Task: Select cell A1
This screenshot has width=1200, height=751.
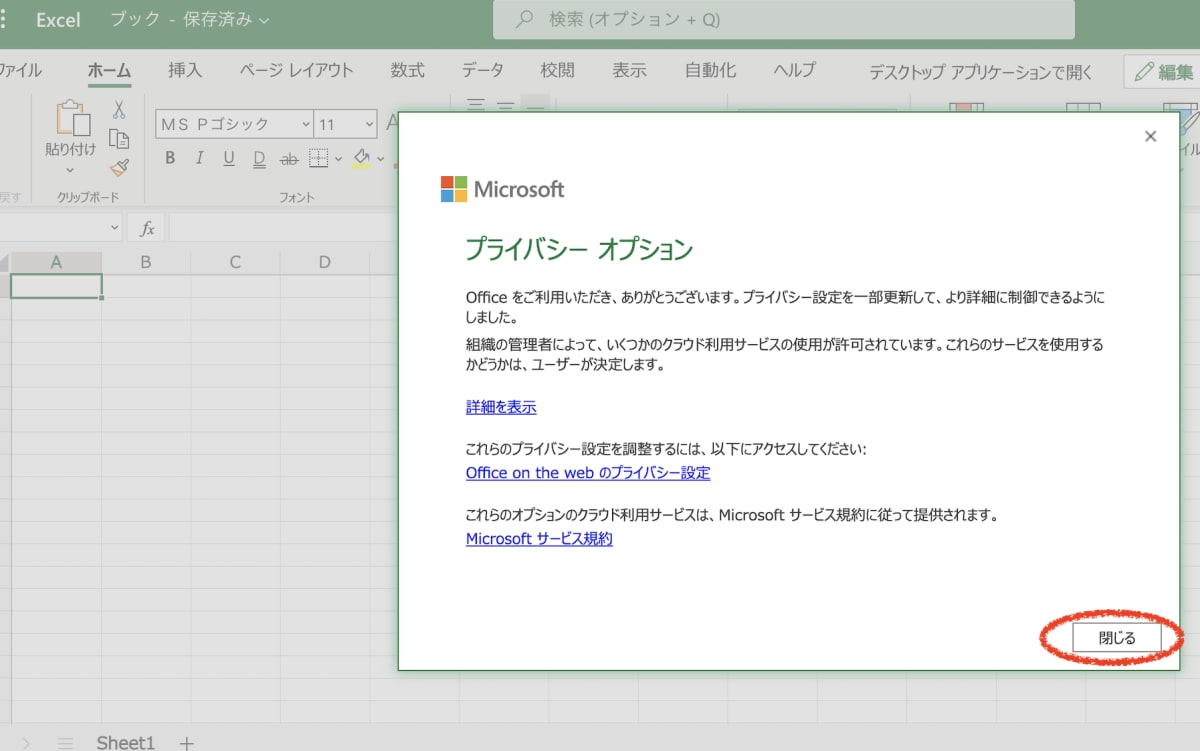Action: point(56,286)
